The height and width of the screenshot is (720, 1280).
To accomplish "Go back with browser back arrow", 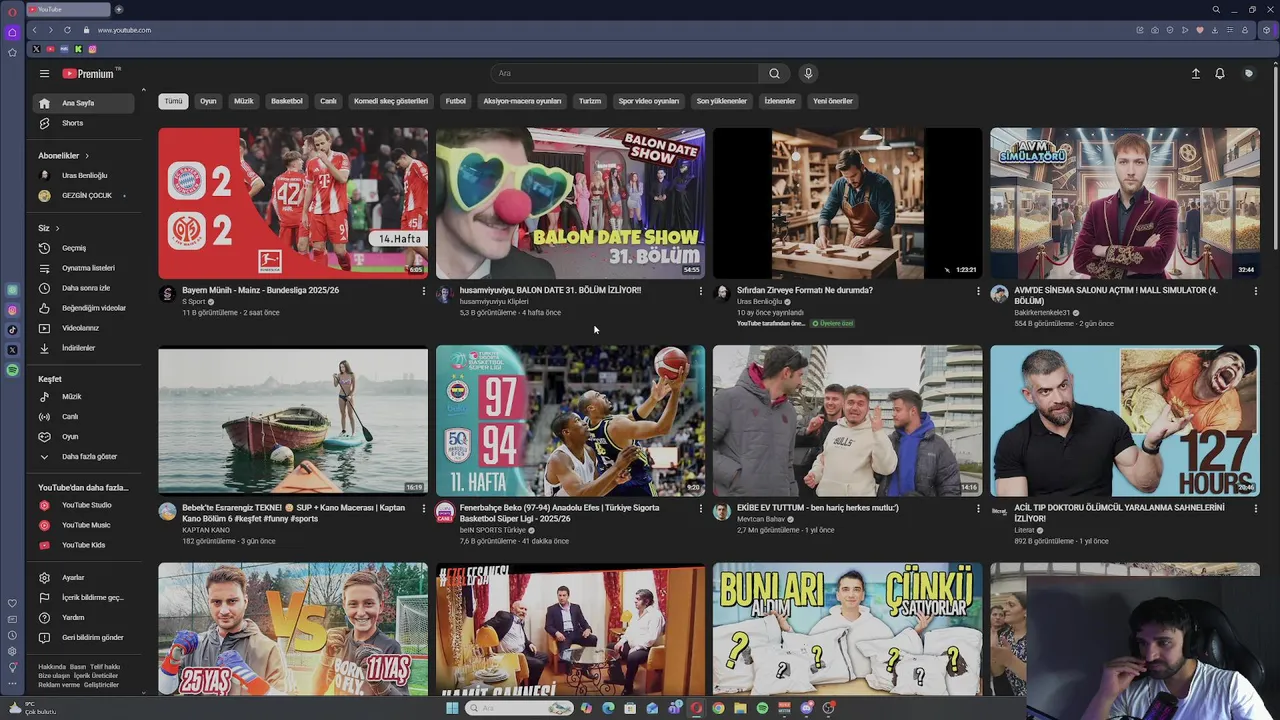I will coord(34,30).
